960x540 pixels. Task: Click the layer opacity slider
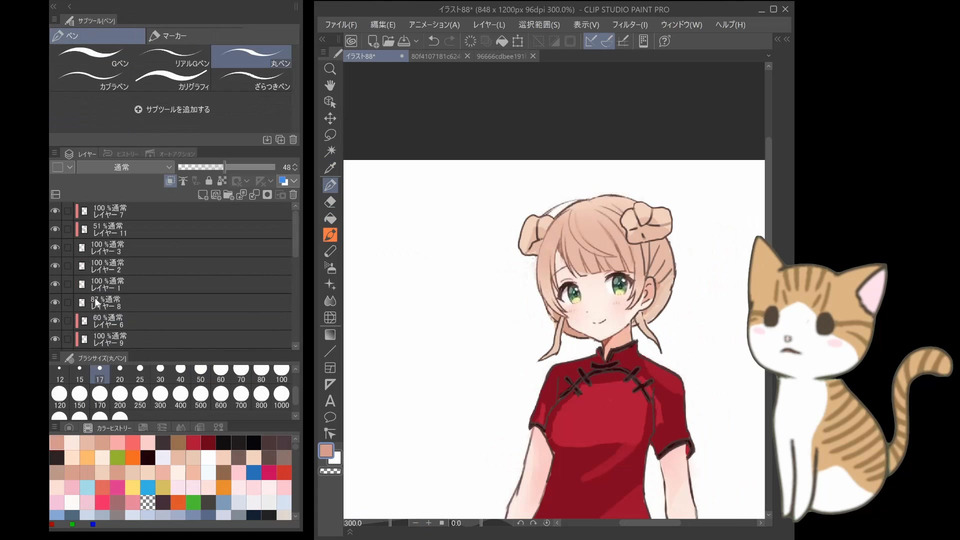pos(226,167)
